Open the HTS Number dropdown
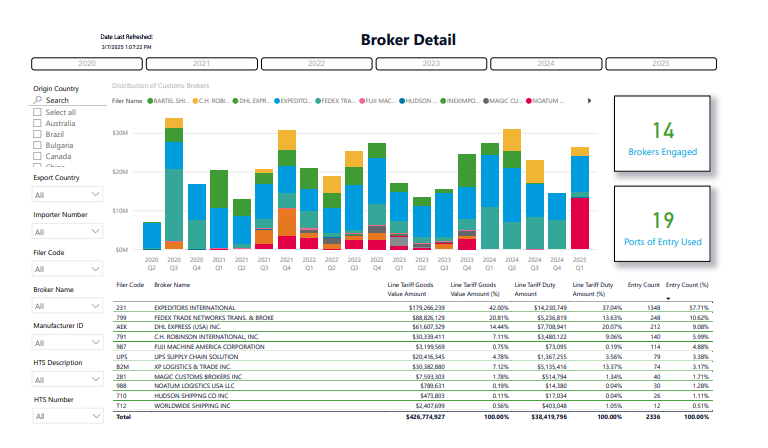 (68, 417)
